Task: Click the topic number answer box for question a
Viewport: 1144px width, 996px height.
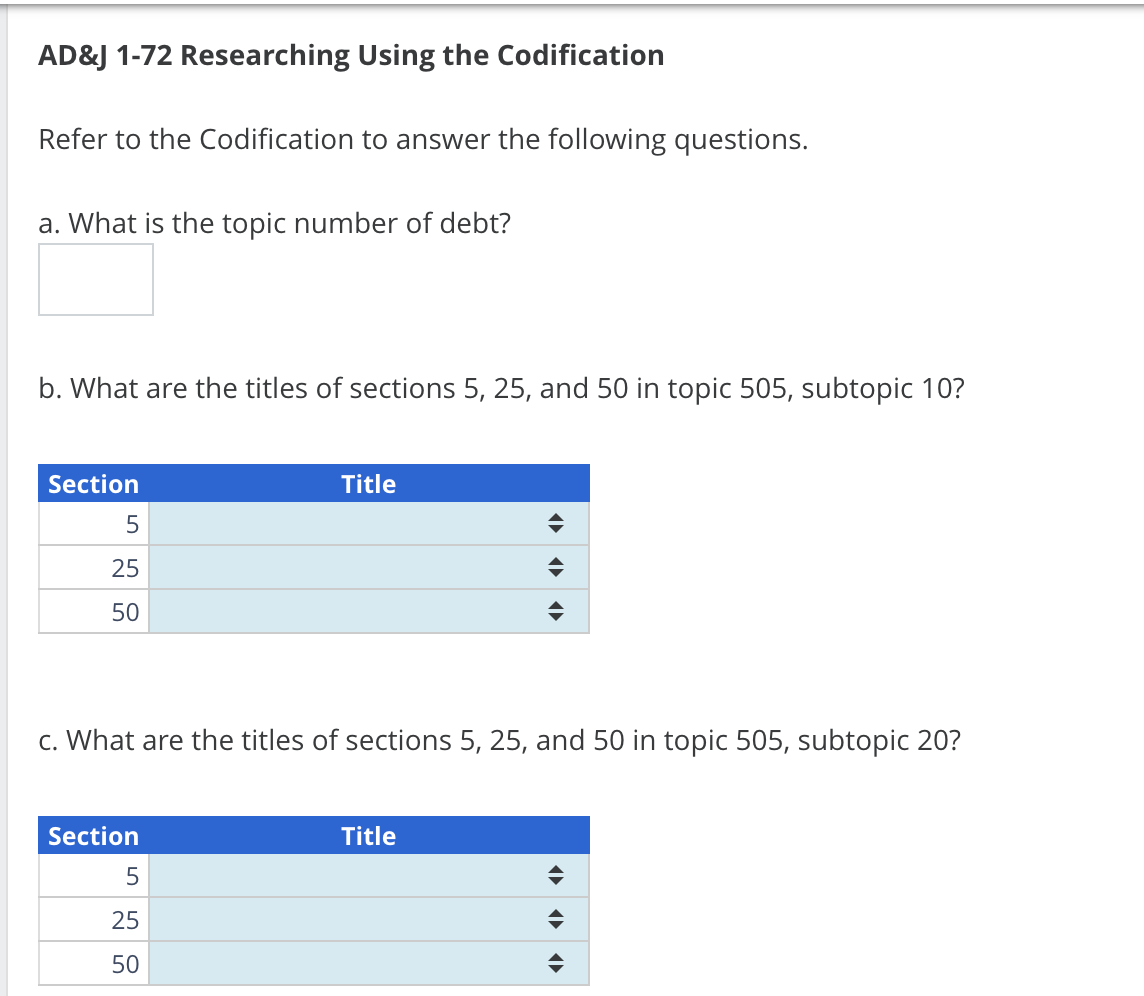Action: [x=95, y=279]
